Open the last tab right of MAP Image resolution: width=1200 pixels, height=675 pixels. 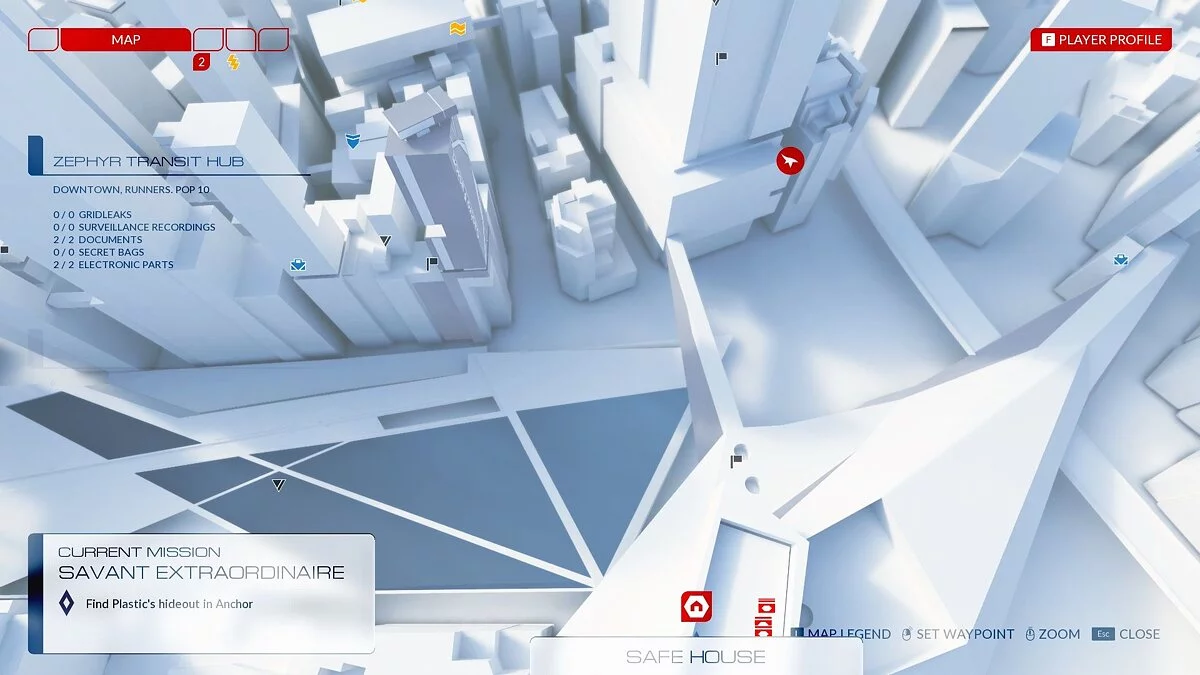(x=273, y=40)
